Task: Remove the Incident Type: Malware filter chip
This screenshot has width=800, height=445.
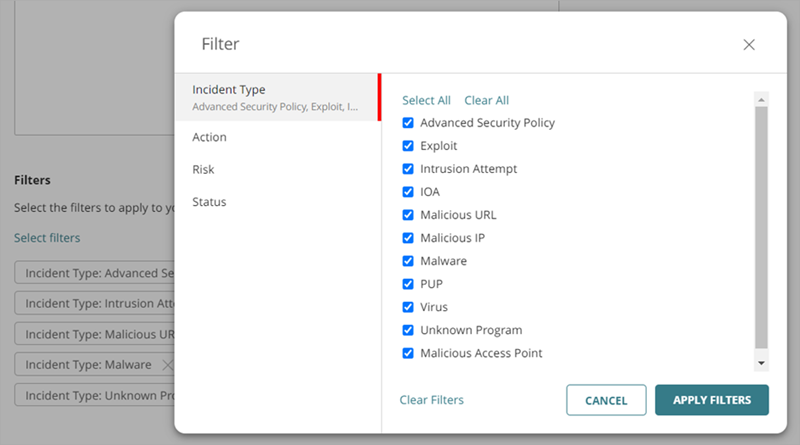Action: pyautogui.click(x=168, y=365)
